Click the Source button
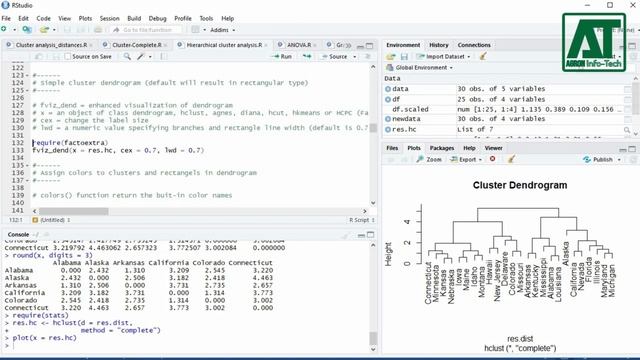 [335, 56]
